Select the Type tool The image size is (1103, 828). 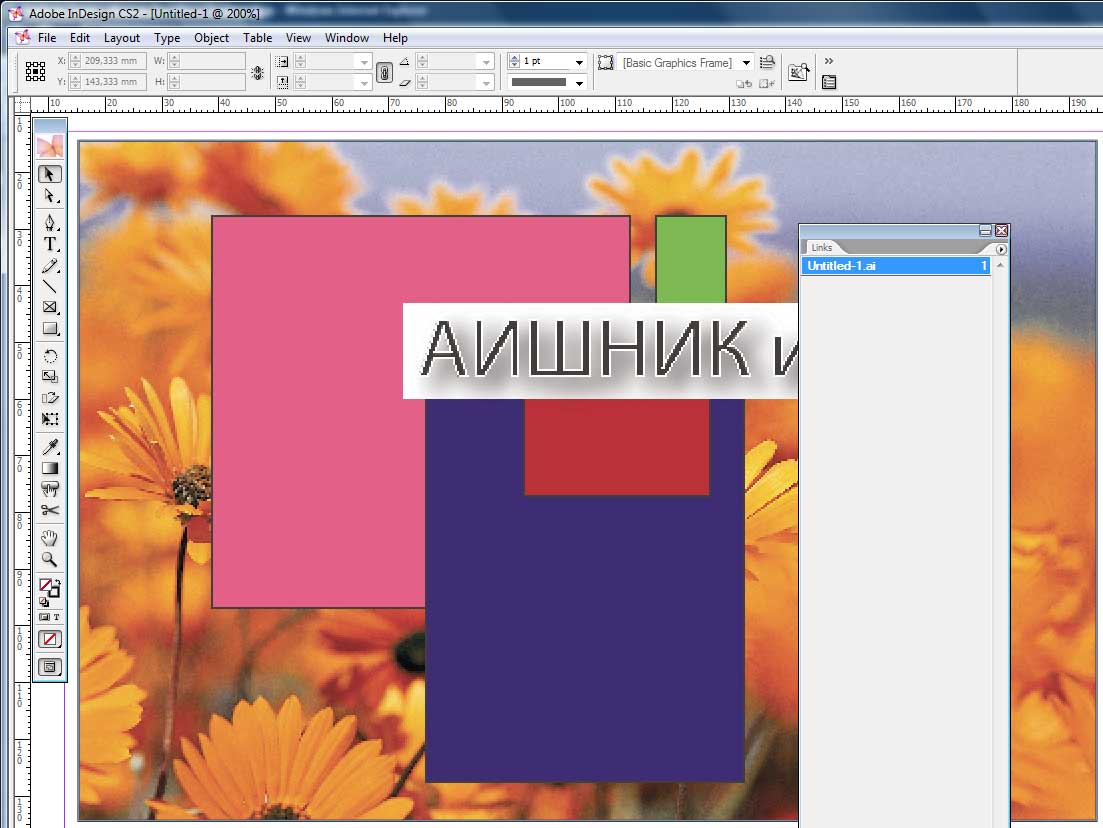click(x=49, y=244)
